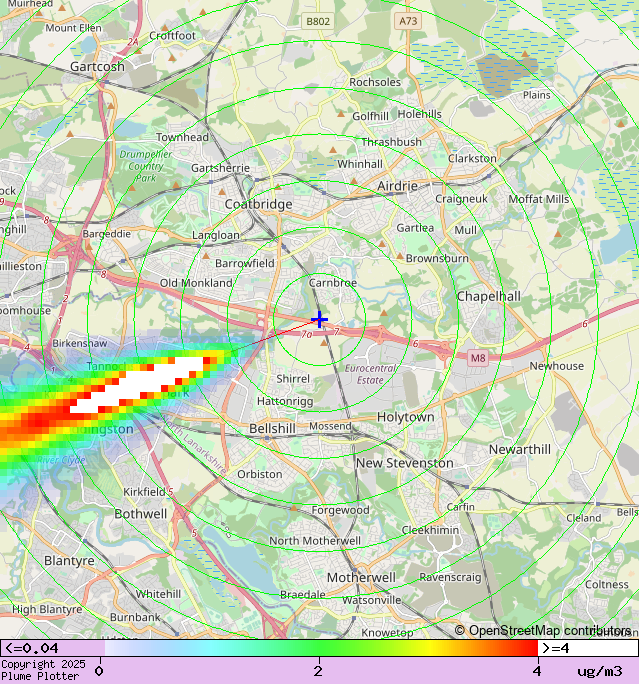Click the Carnbree label
This screenshot has width=639, height=684.
[333, 283]
